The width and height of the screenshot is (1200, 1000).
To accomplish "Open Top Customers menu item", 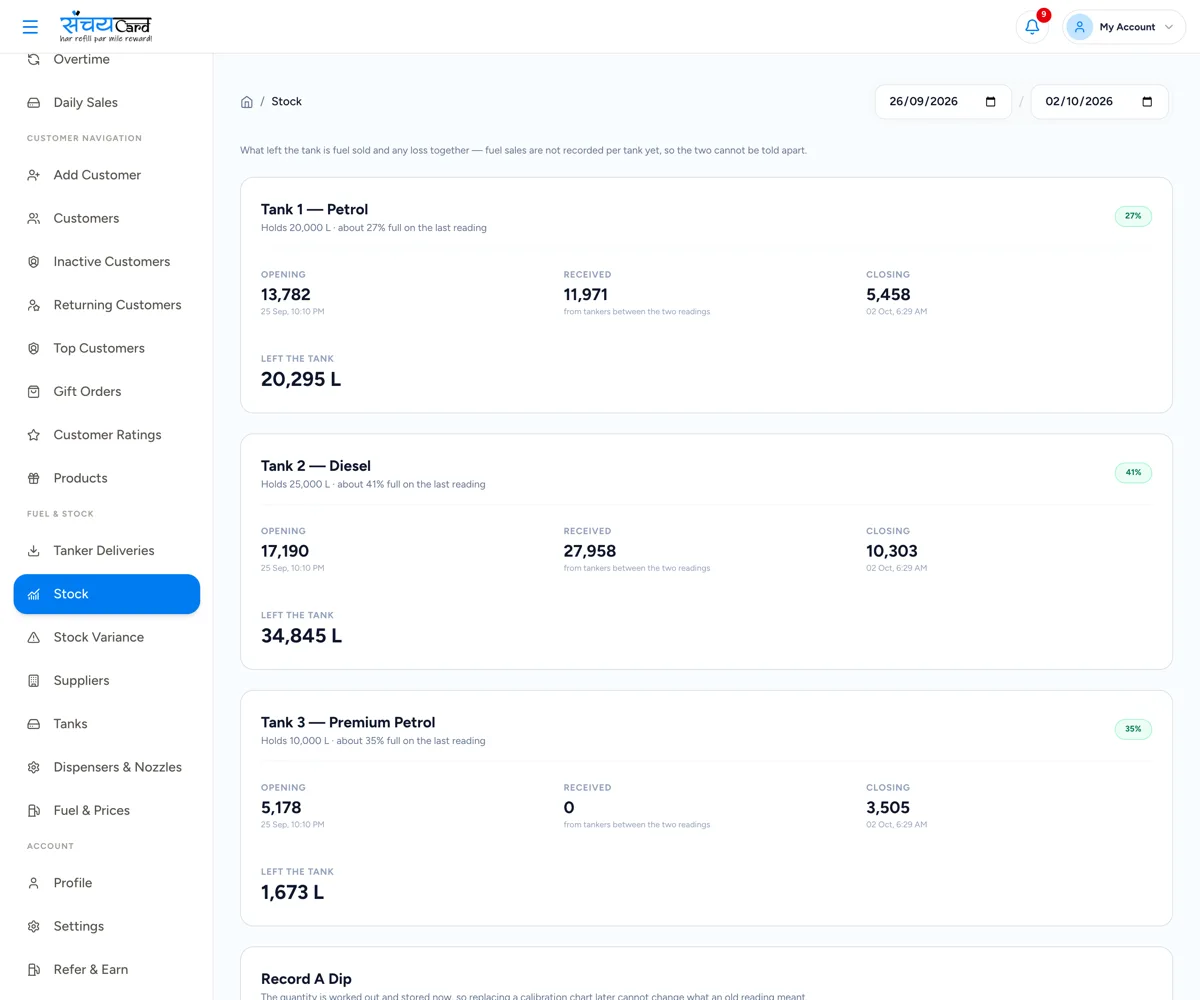I will point(107,348).
